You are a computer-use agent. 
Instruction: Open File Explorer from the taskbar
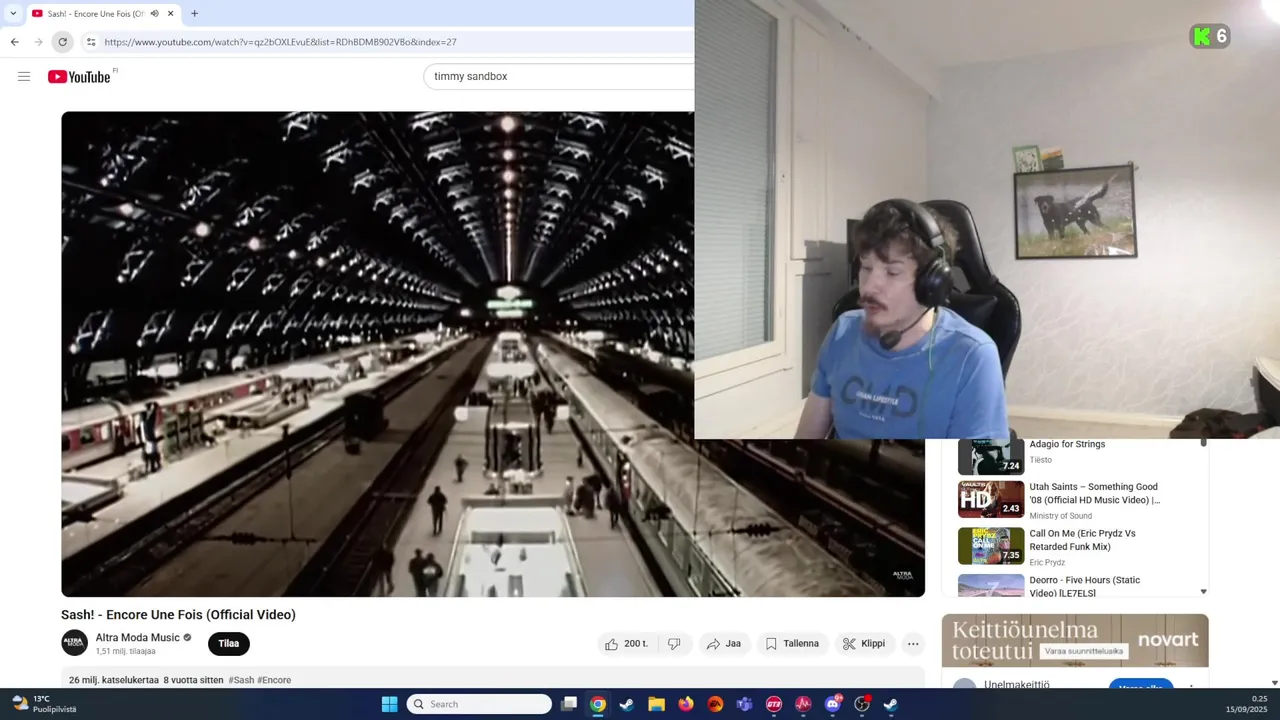pyautogui.click(x=656, y=704)
